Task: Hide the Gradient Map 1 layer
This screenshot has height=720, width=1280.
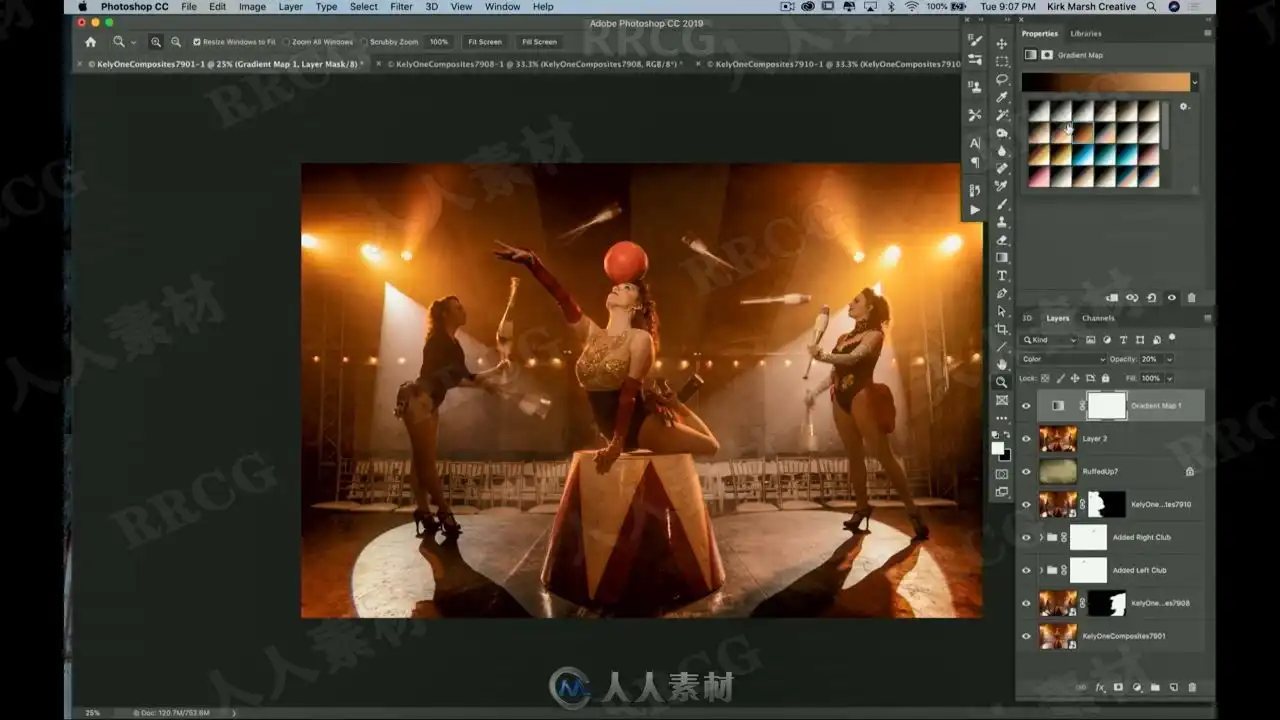Action: coord(1026,406)
